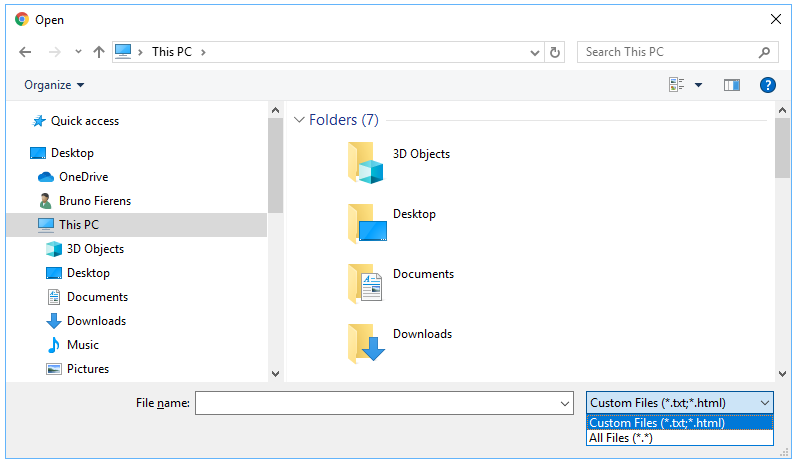Viewport: 794px width, 464px height.
Task: Click the OneDrive cloud icon
Action: coord(46,177)
